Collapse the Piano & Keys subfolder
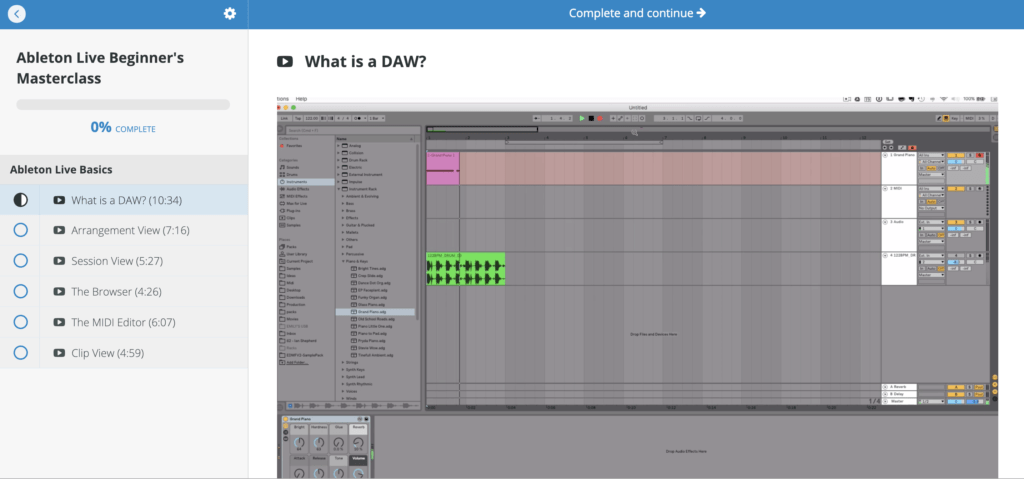 click(344, 261)
